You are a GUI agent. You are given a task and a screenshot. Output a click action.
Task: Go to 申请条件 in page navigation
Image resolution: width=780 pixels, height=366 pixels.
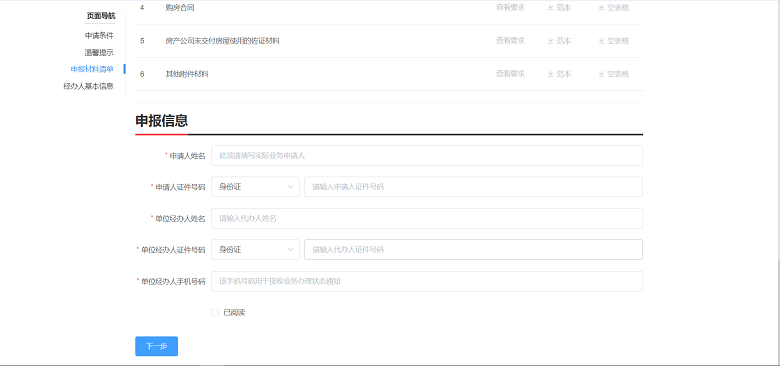(99, 36)
